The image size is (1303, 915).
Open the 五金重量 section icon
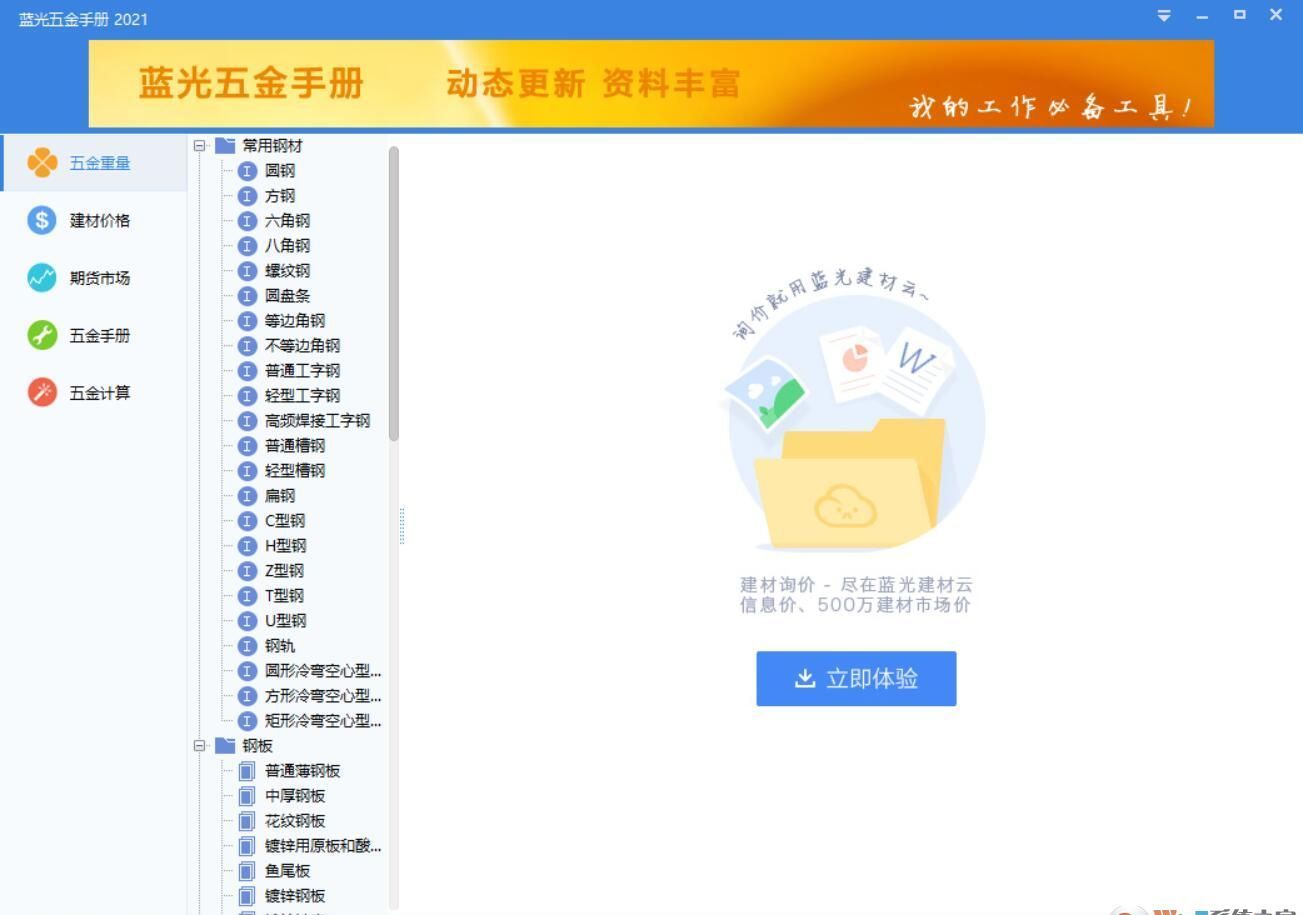click(42, 163)
